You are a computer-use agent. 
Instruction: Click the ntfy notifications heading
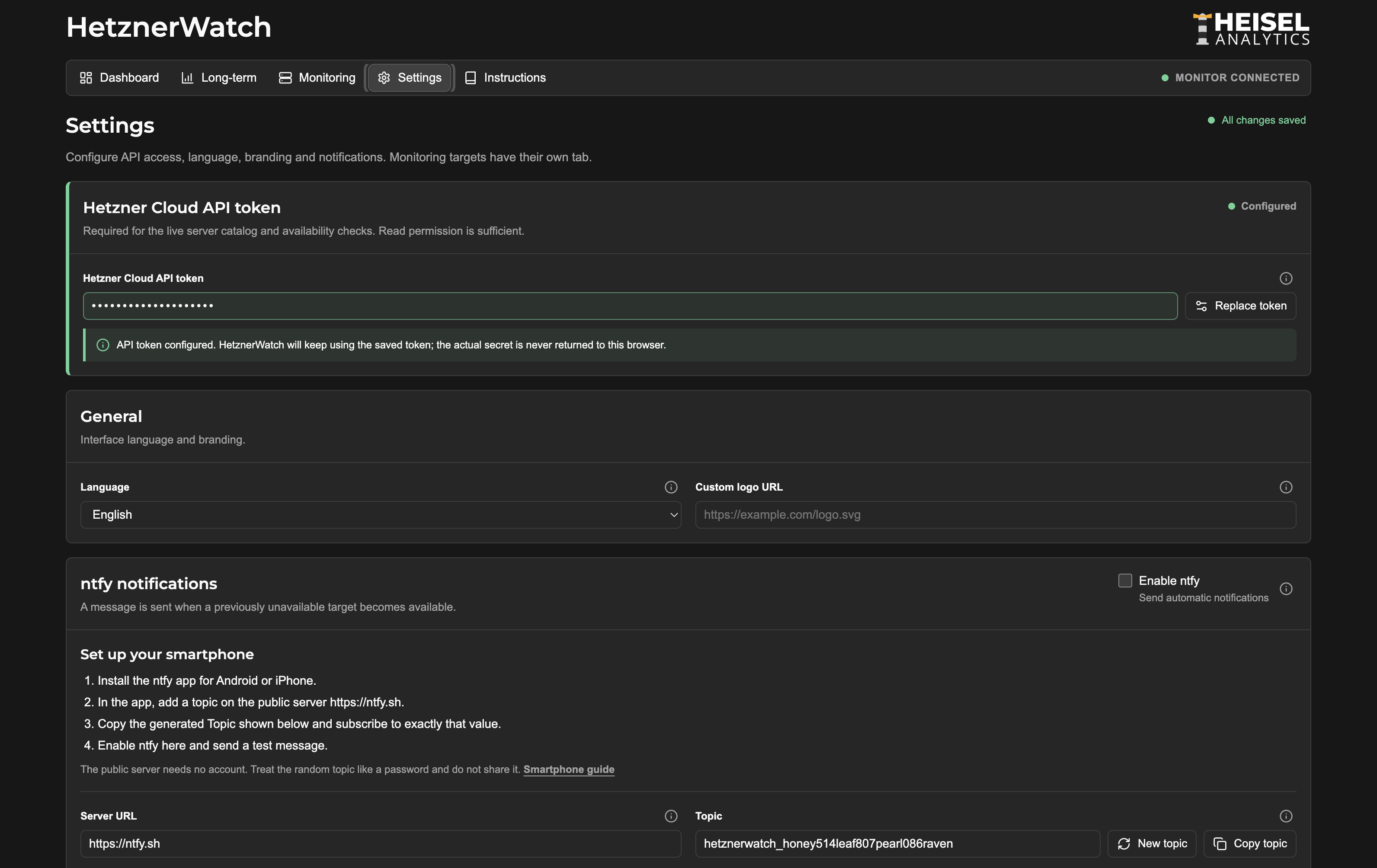click(x=149, y=584)
